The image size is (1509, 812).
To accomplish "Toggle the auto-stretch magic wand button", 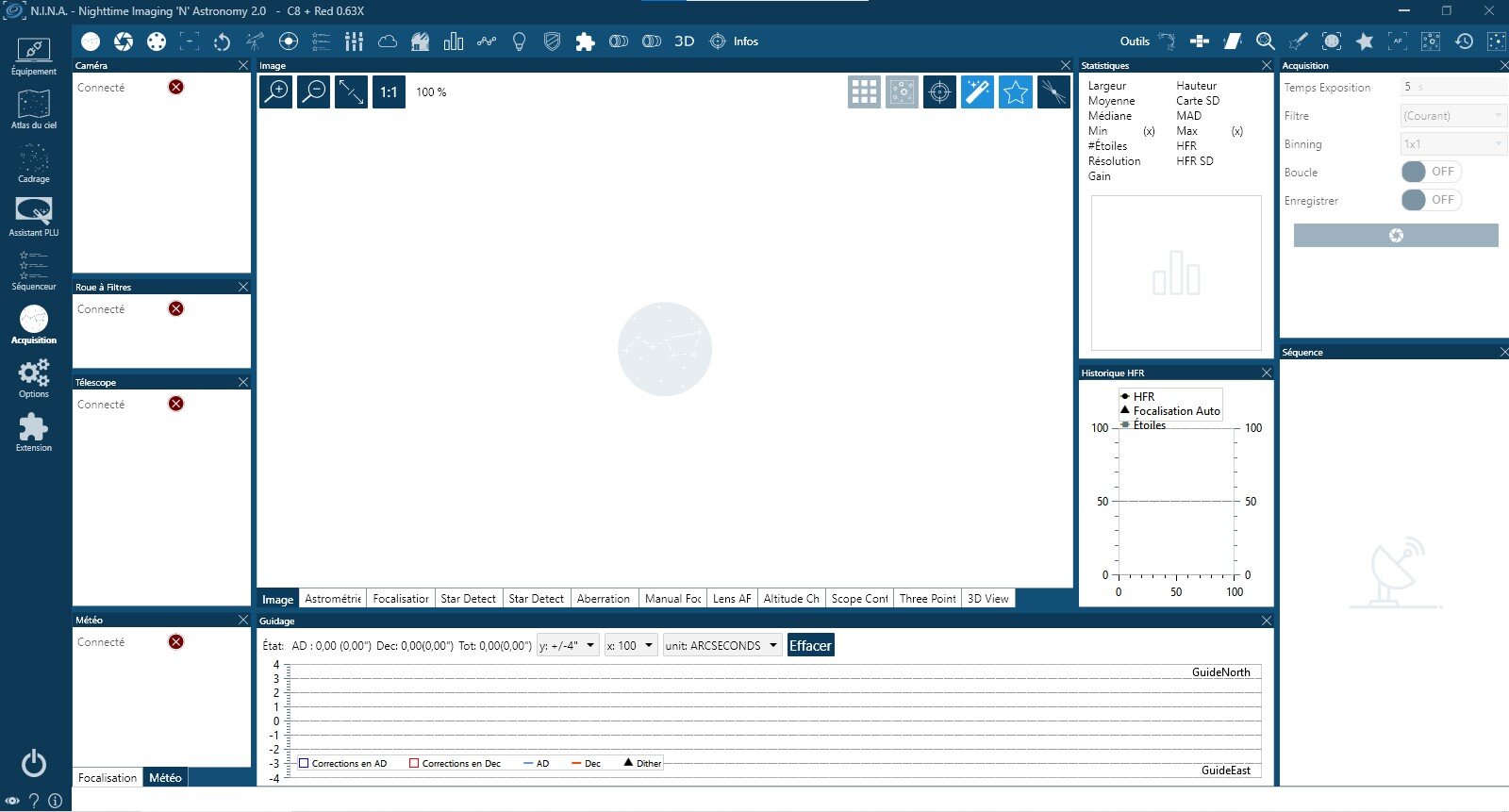I will [978, 91].
